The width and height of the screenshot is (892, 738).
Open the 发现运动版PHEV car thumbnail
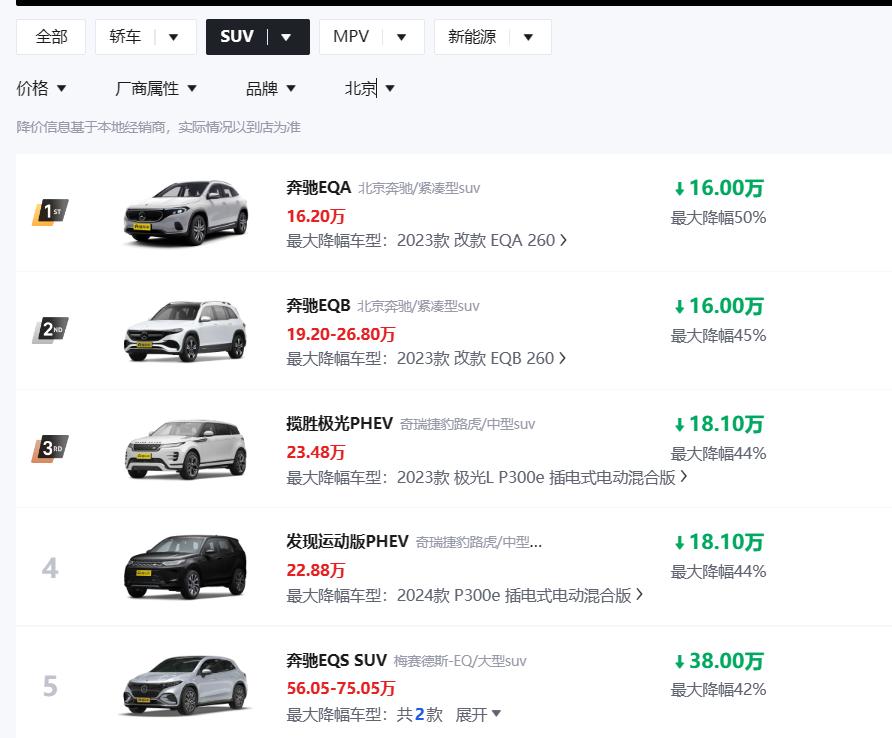[186, 567]
